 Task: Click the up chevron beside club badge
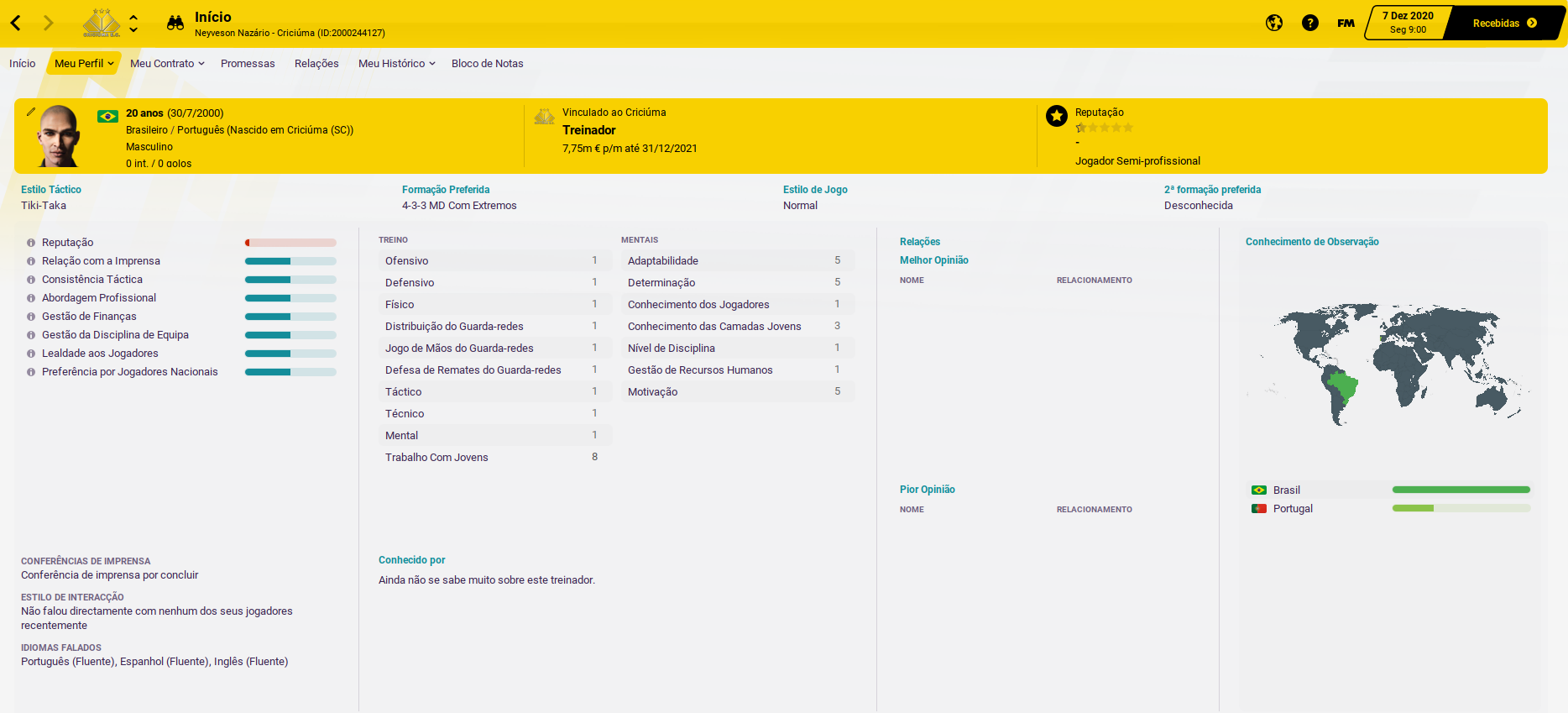coord(133,17)
